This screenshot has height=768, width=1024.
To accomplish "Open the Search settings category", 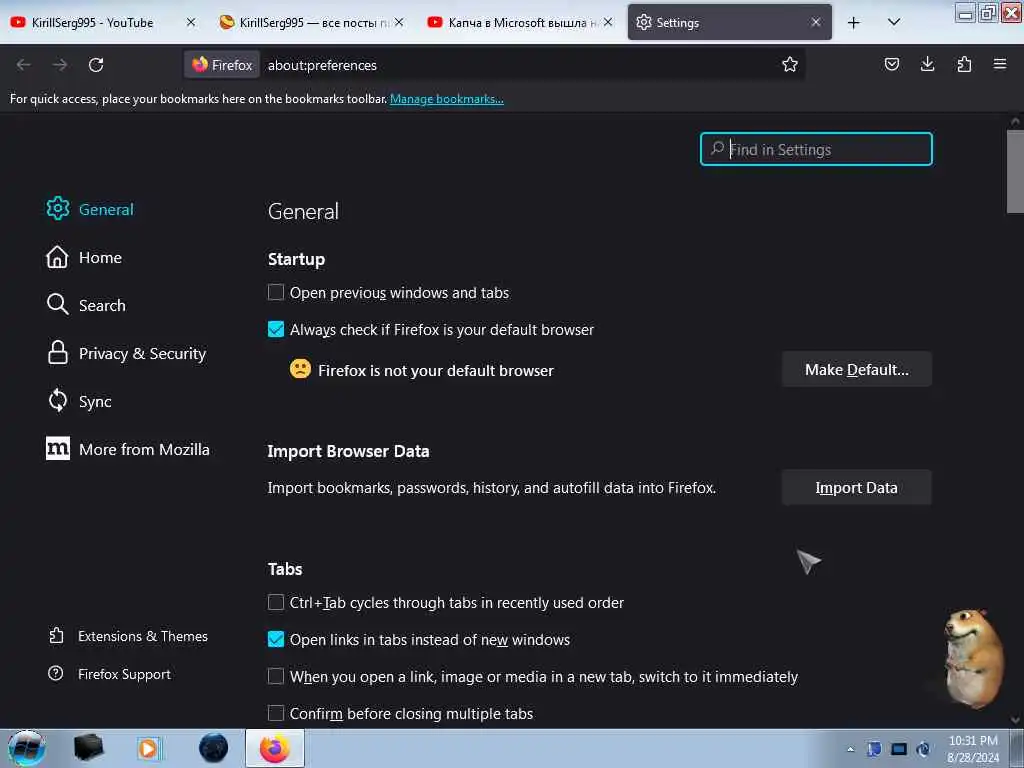I will pyautogui.click(x=86, y=305).
